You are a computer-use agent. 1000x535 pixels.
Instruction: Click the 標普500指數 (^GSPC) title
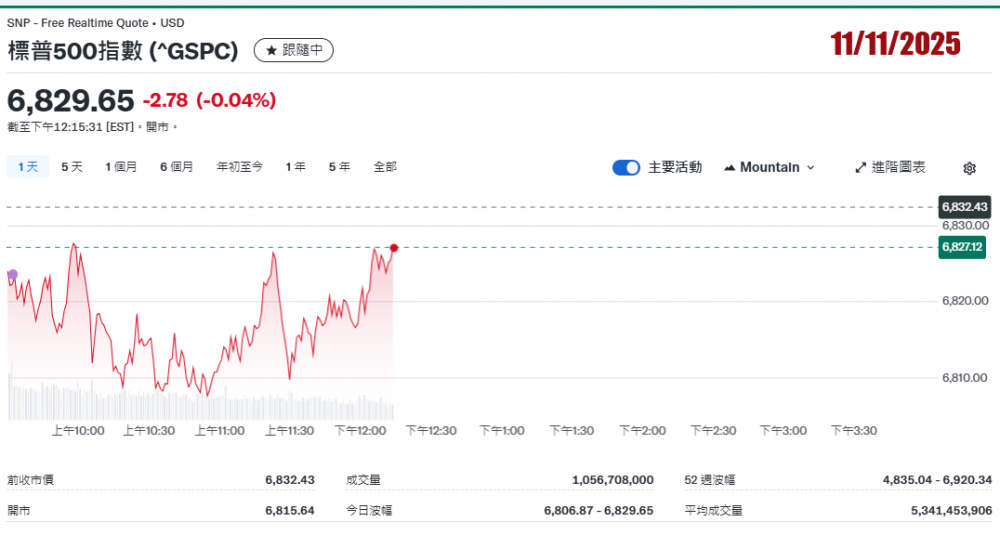click(x=123, y=50)
